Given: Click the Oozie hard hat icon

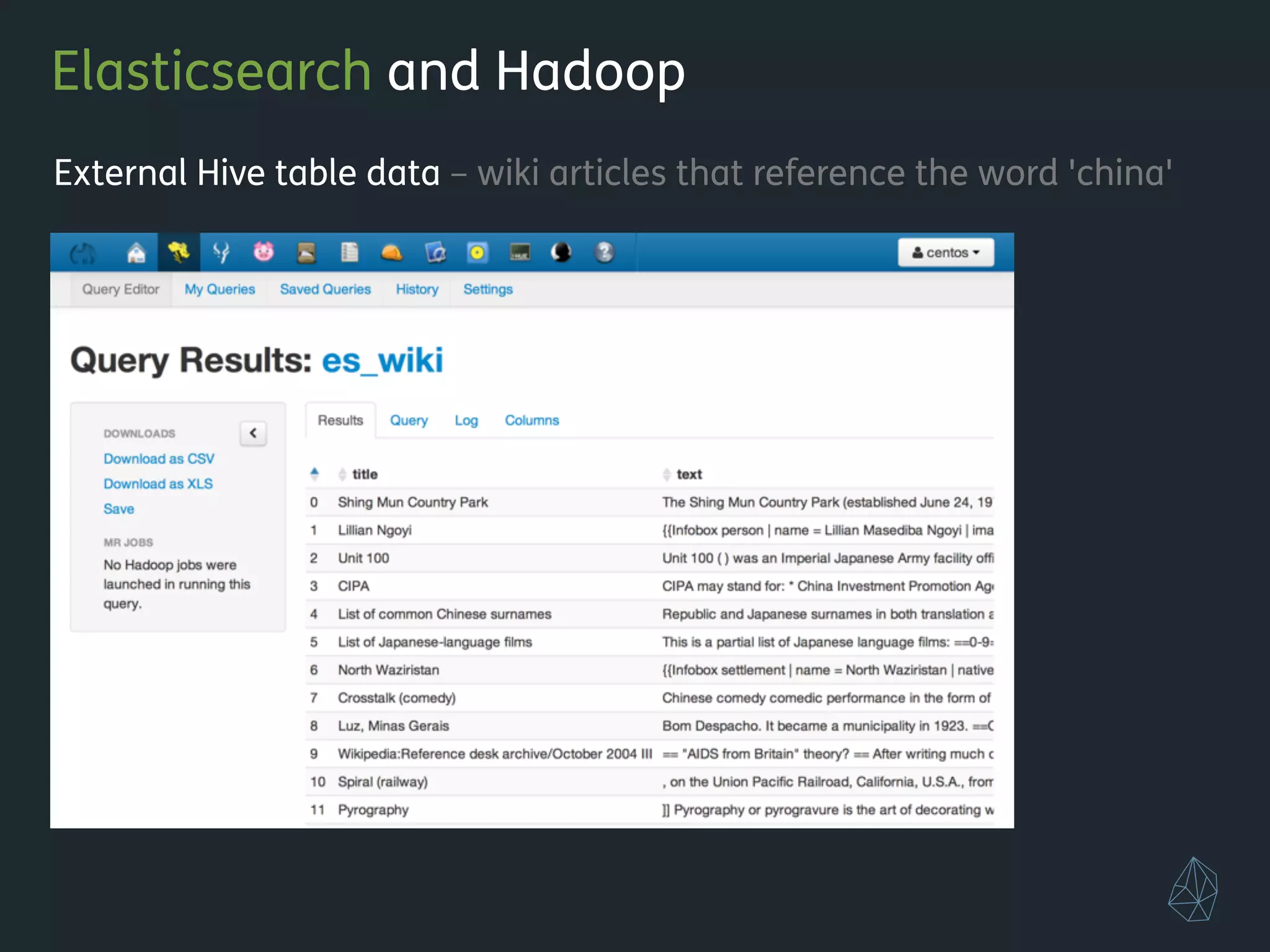Looking at the screenshot, I should point(392,253).
